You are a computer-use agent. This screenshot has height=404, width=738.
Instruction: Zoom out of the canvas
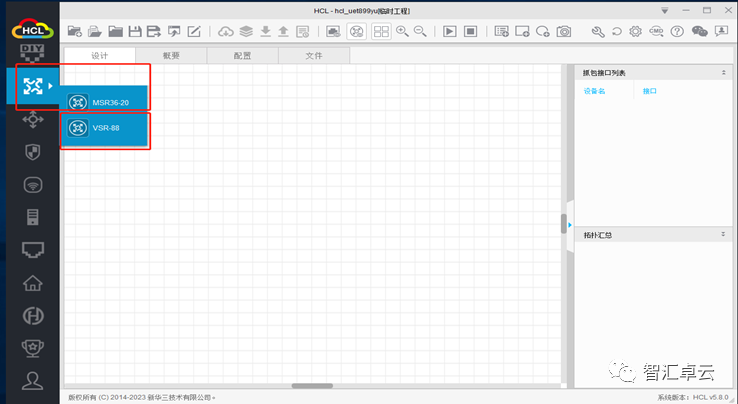(x=420, y=32)
